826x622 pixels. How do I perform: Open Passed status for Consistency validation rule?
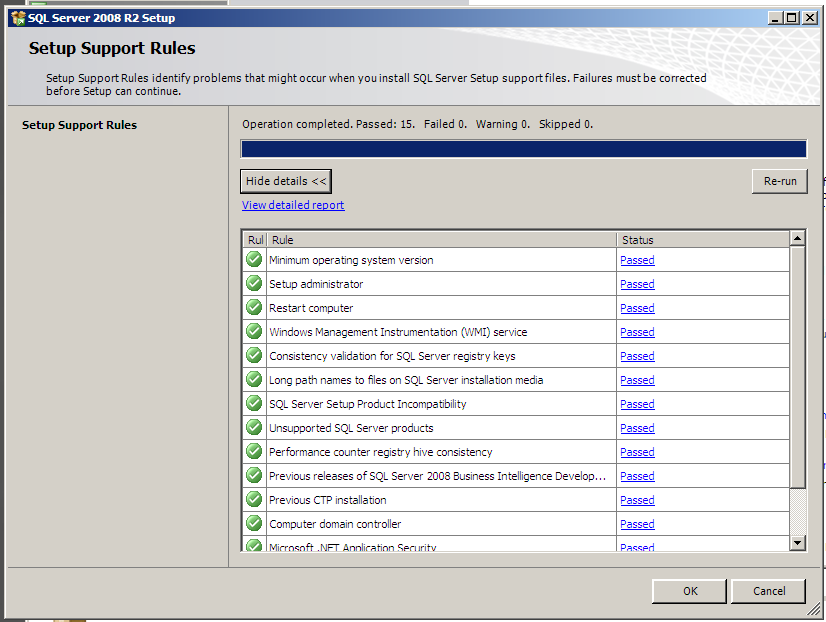[x=637, y=356]
